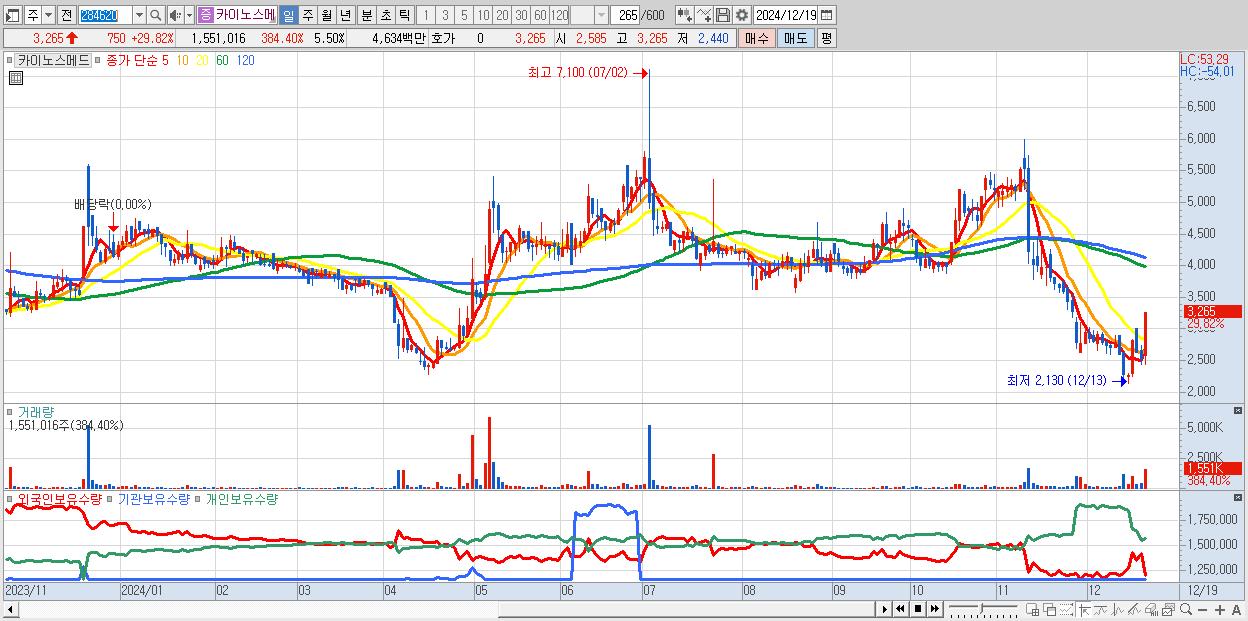Click the zoom magnifier icon at bottom right

(1186, 610)
